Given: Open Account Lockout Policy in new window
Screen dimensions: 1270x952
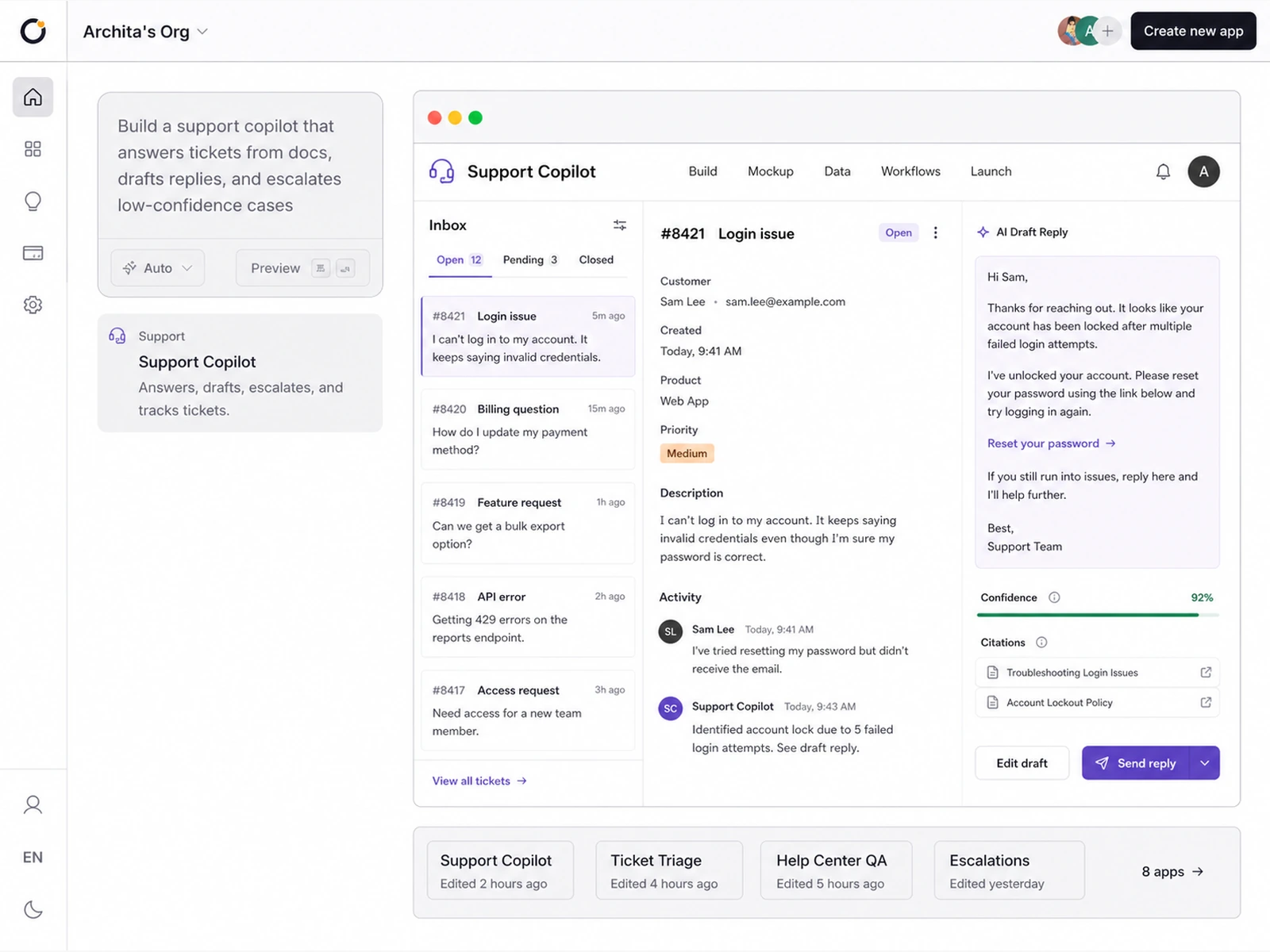Looking at the screenshot, I should pyautogui.click(x=1206, y=703).
